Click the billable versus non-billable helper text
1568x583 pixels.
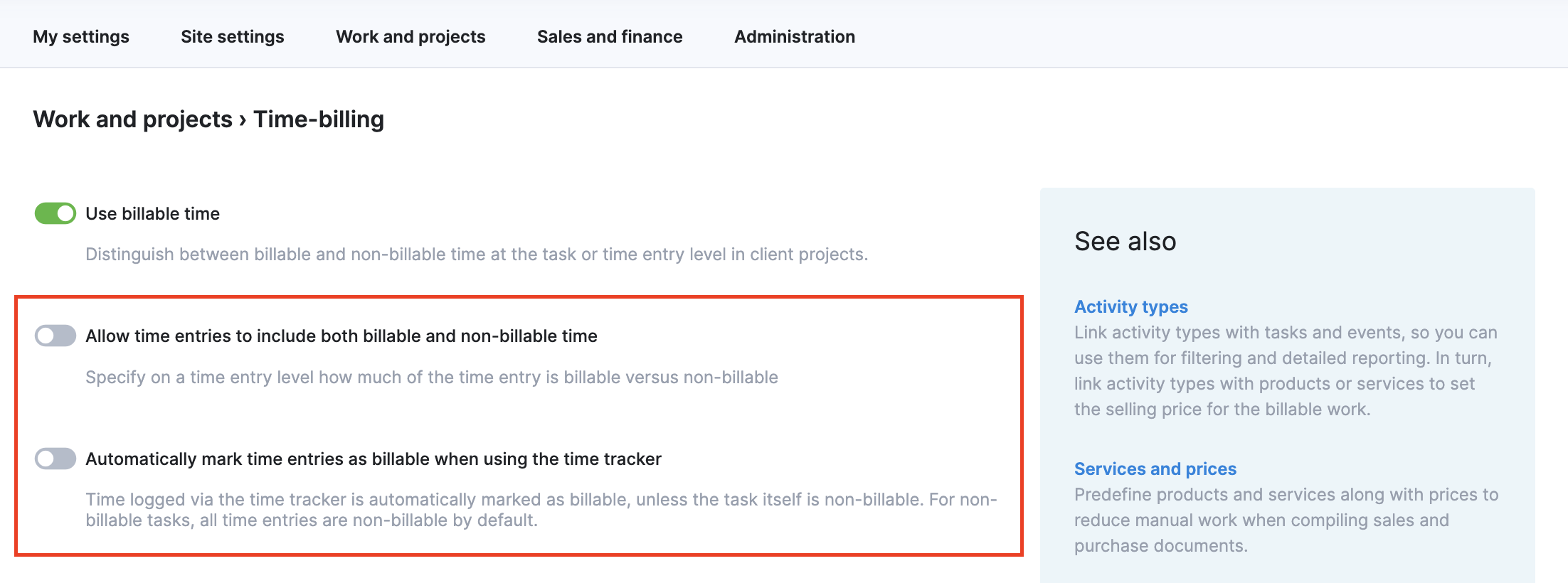click(x=433, y=378)
